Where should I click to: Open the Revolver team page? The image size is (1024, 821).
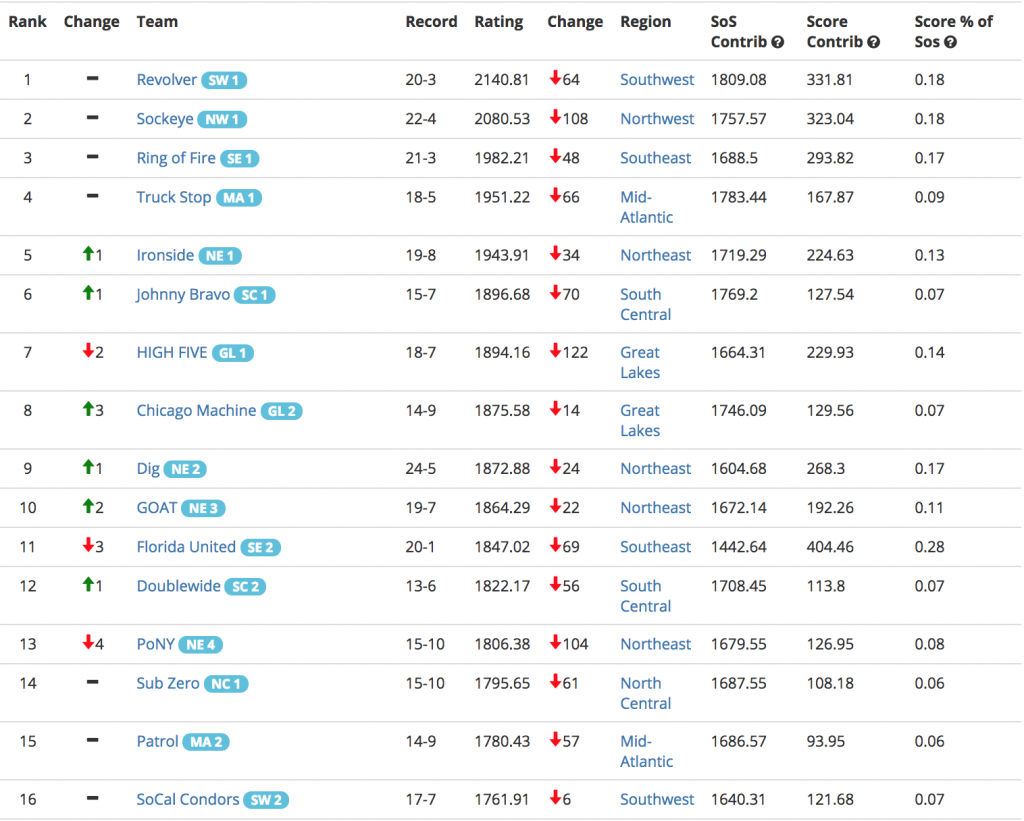click(x=166, y=80)
